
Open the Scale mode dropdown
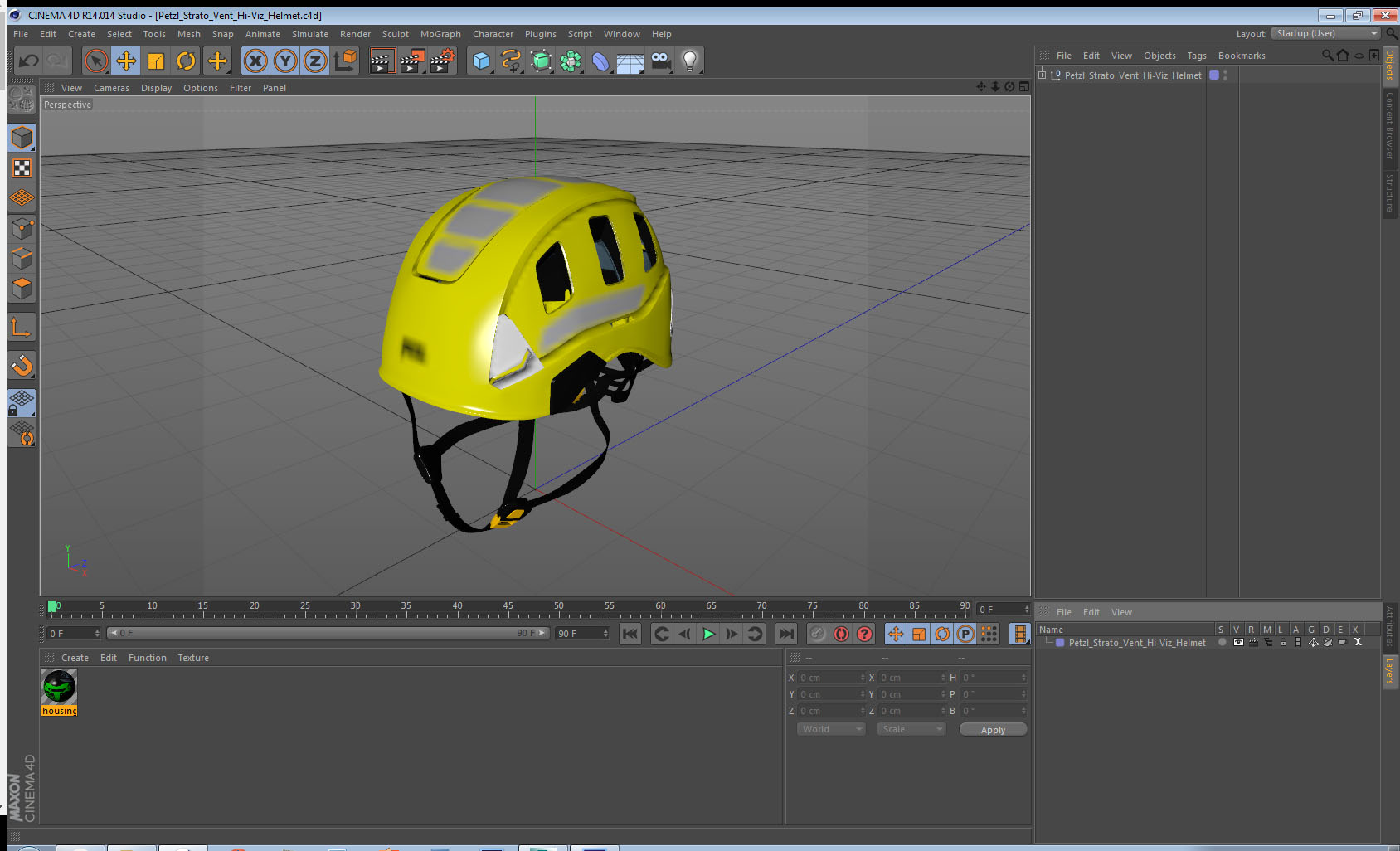point(911,729)
